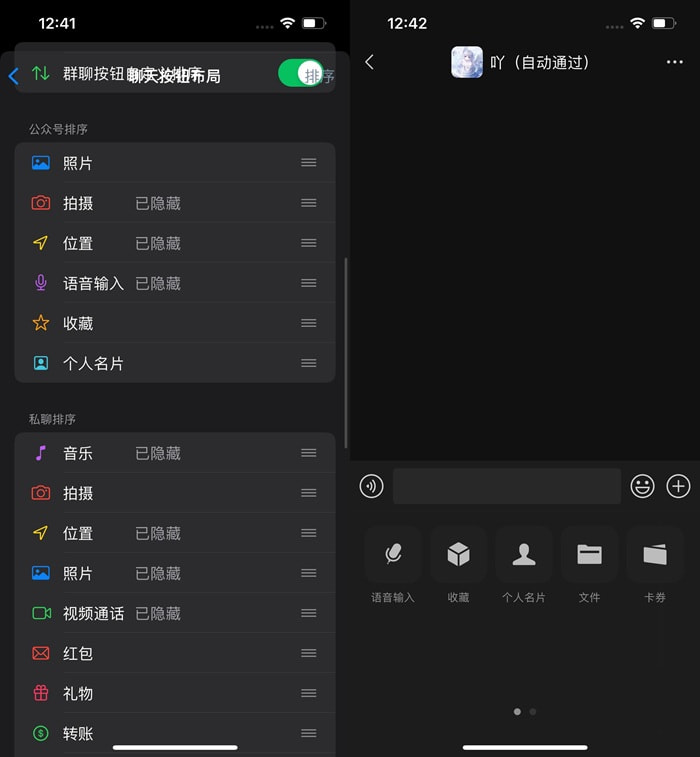Select the 音乐 note icon under 私聊排序

(41, 453)
